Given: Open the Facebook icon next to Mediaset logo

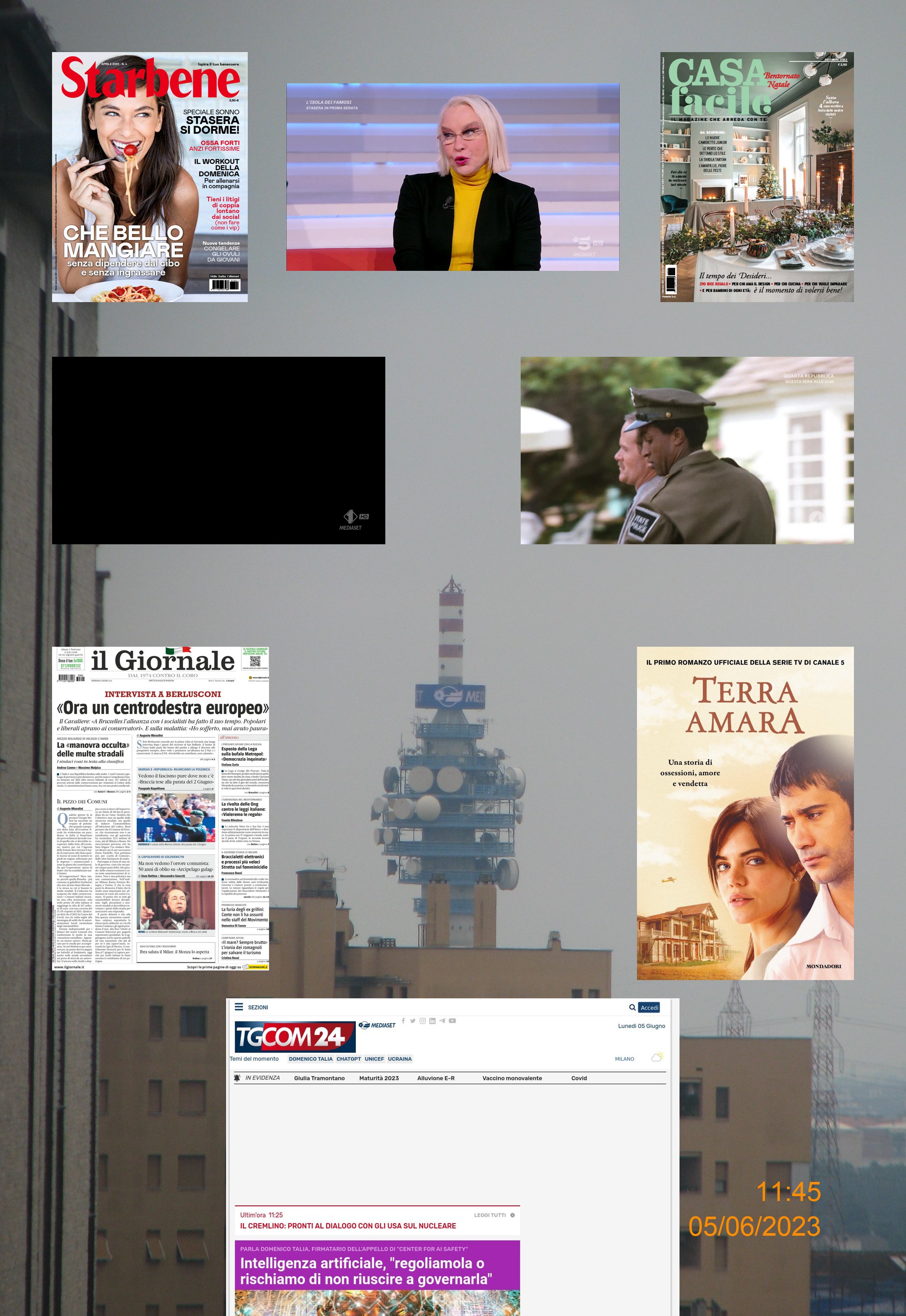Looking at the screenshot, I should pyautogui.click(x=403, y=1020).
